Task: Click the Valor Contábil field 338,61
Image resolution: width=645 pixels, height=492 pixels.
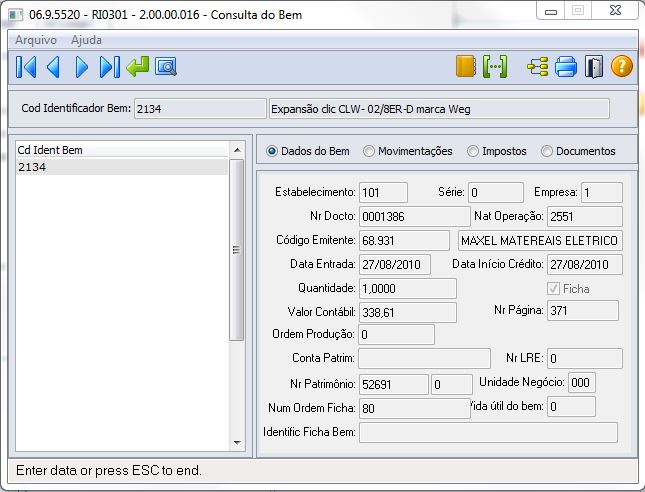Action: [408, 312]
